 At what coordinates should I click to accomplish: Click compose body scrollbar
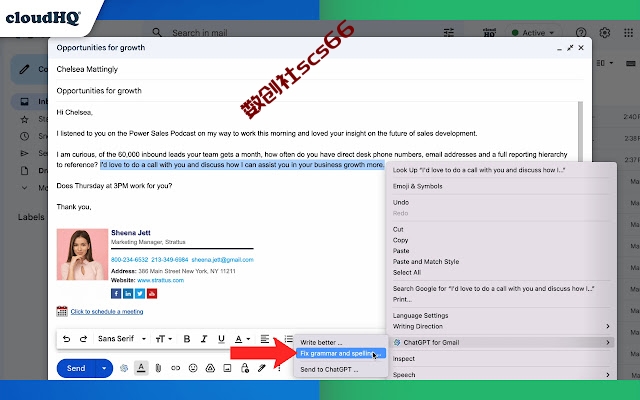click(x=580, y=131)
